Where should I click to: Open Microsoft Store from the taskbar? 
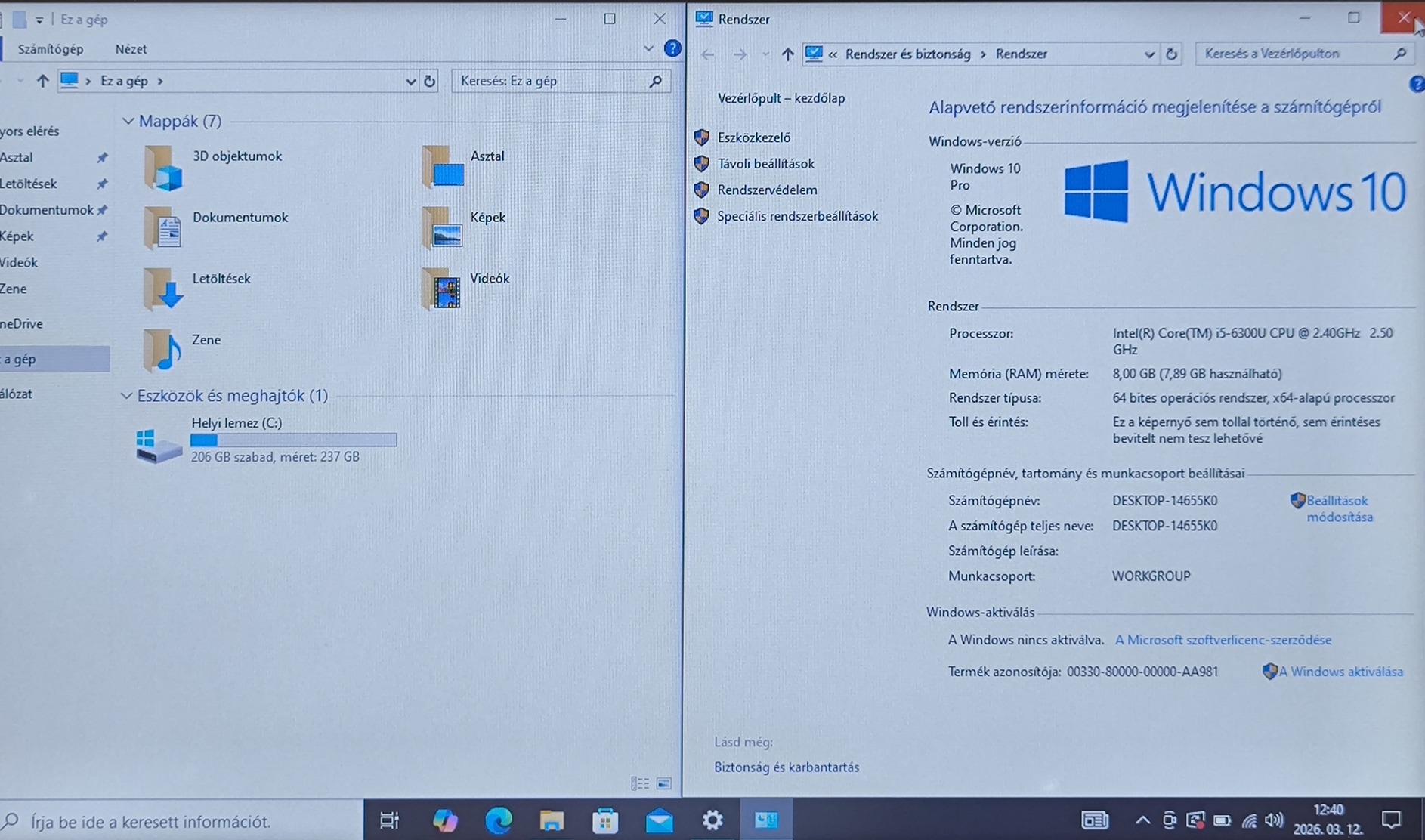[605, 820]
